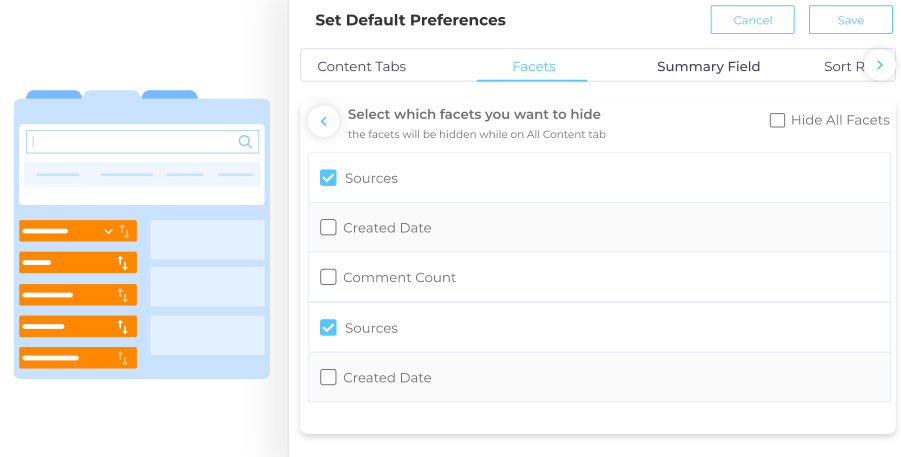Expand the chevron on the first orange bar

pos(108,231)
